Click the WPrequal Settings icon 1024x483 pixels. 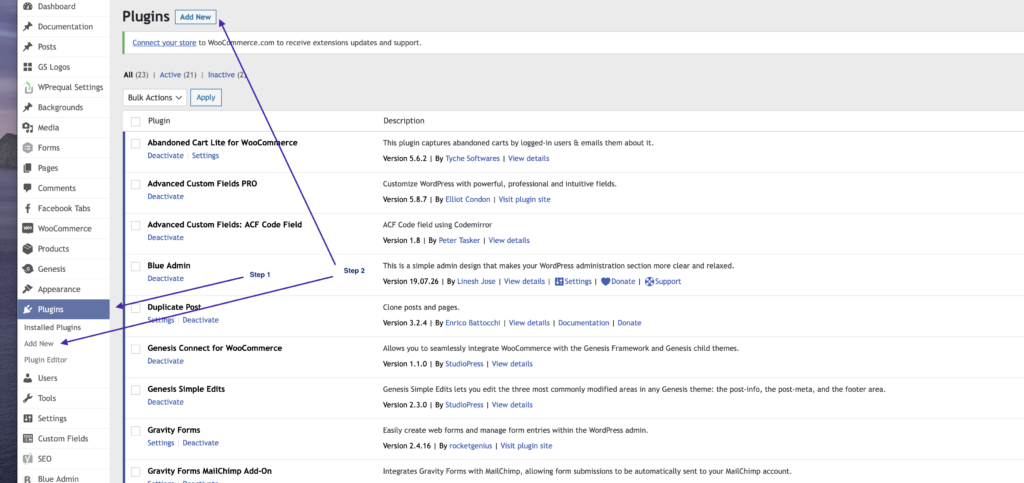point(27,87)
